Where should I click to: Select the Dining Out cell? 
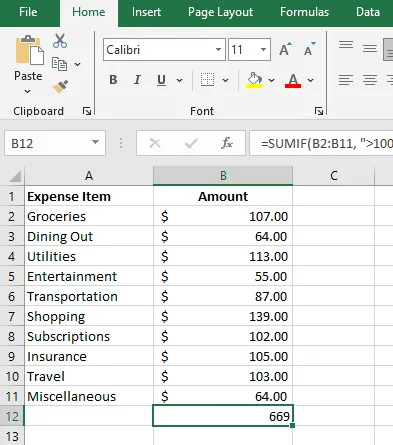coord(89,236)
